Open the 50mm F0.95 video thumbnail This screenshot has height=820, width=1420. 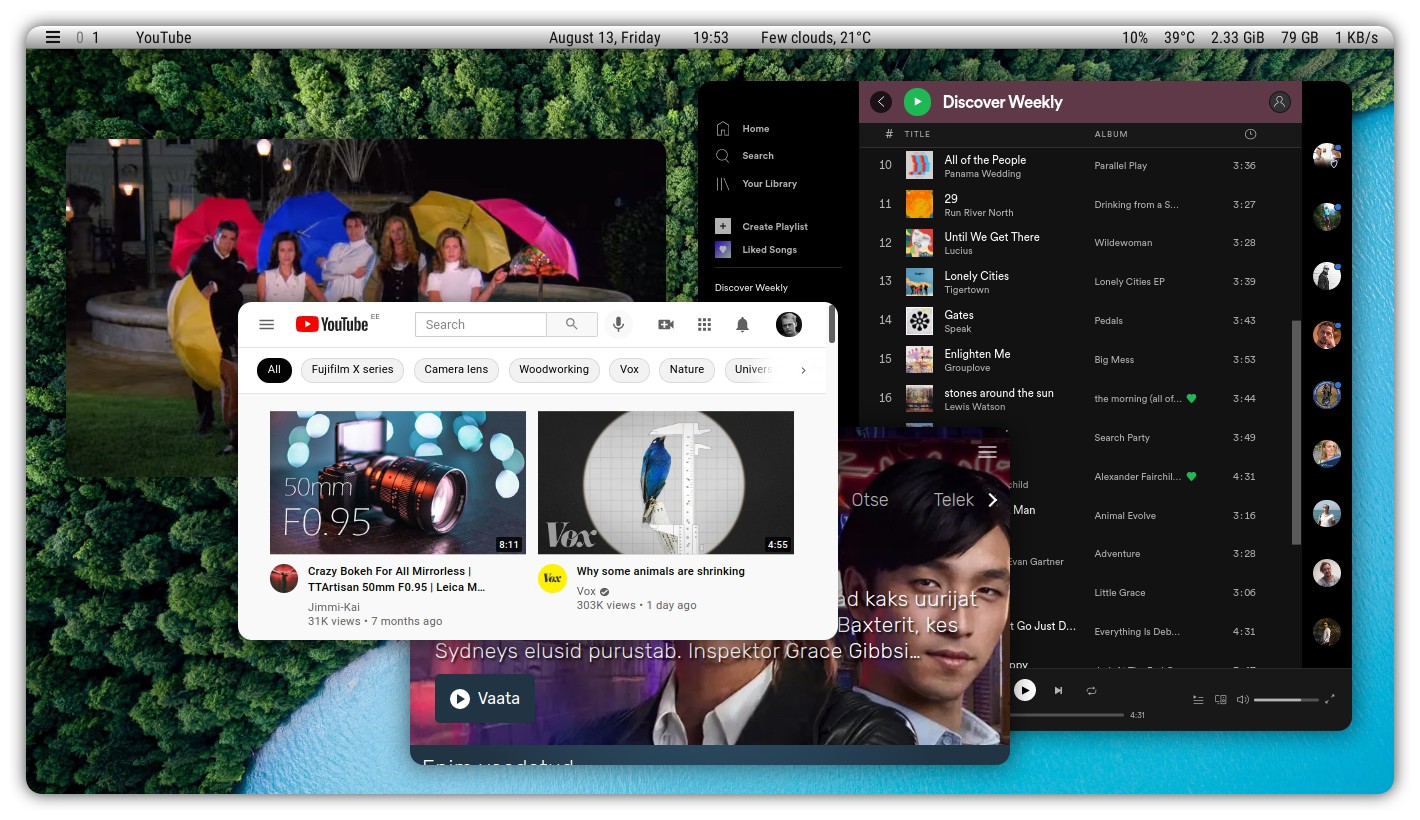coord(398,483)
